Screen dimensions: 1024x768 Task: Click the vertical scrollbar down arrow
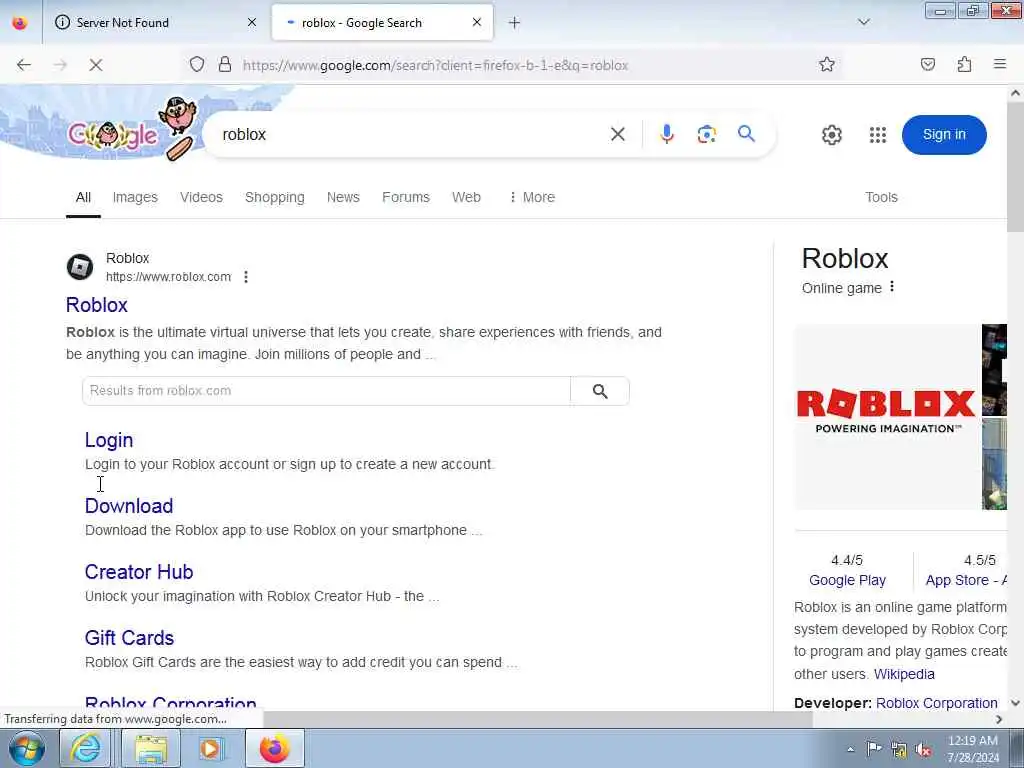click(x=1016, y=703)
